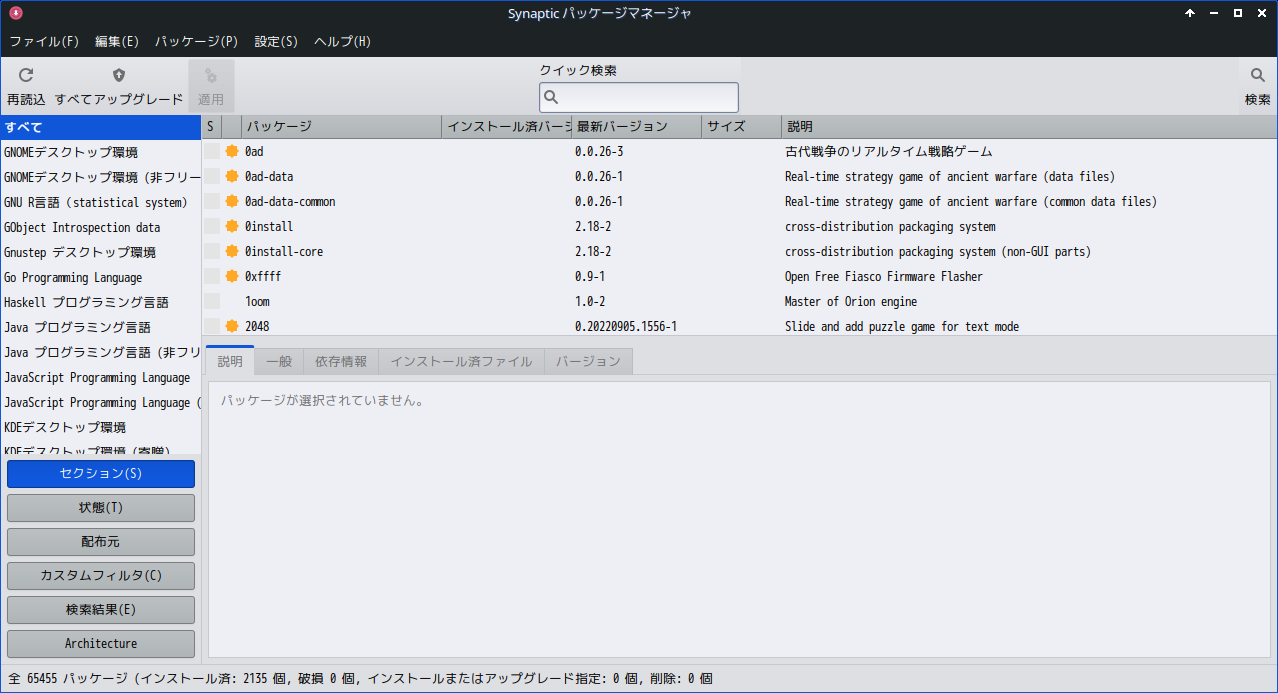The width and height of the screenshot is (1278, 693).
Task: Select the 1oom package name
Action: tap(257, 301)
